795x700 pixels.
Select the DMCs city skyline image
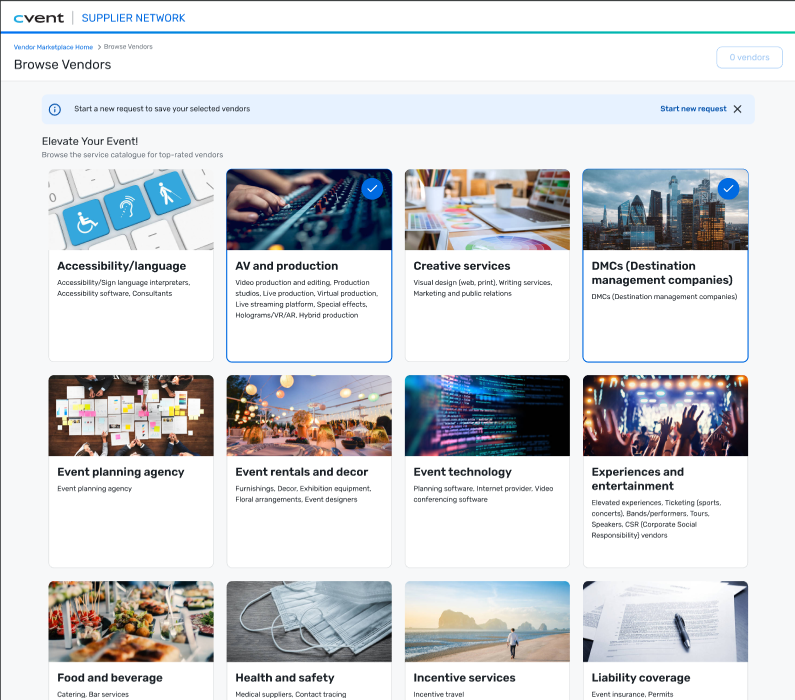point(665,209)
